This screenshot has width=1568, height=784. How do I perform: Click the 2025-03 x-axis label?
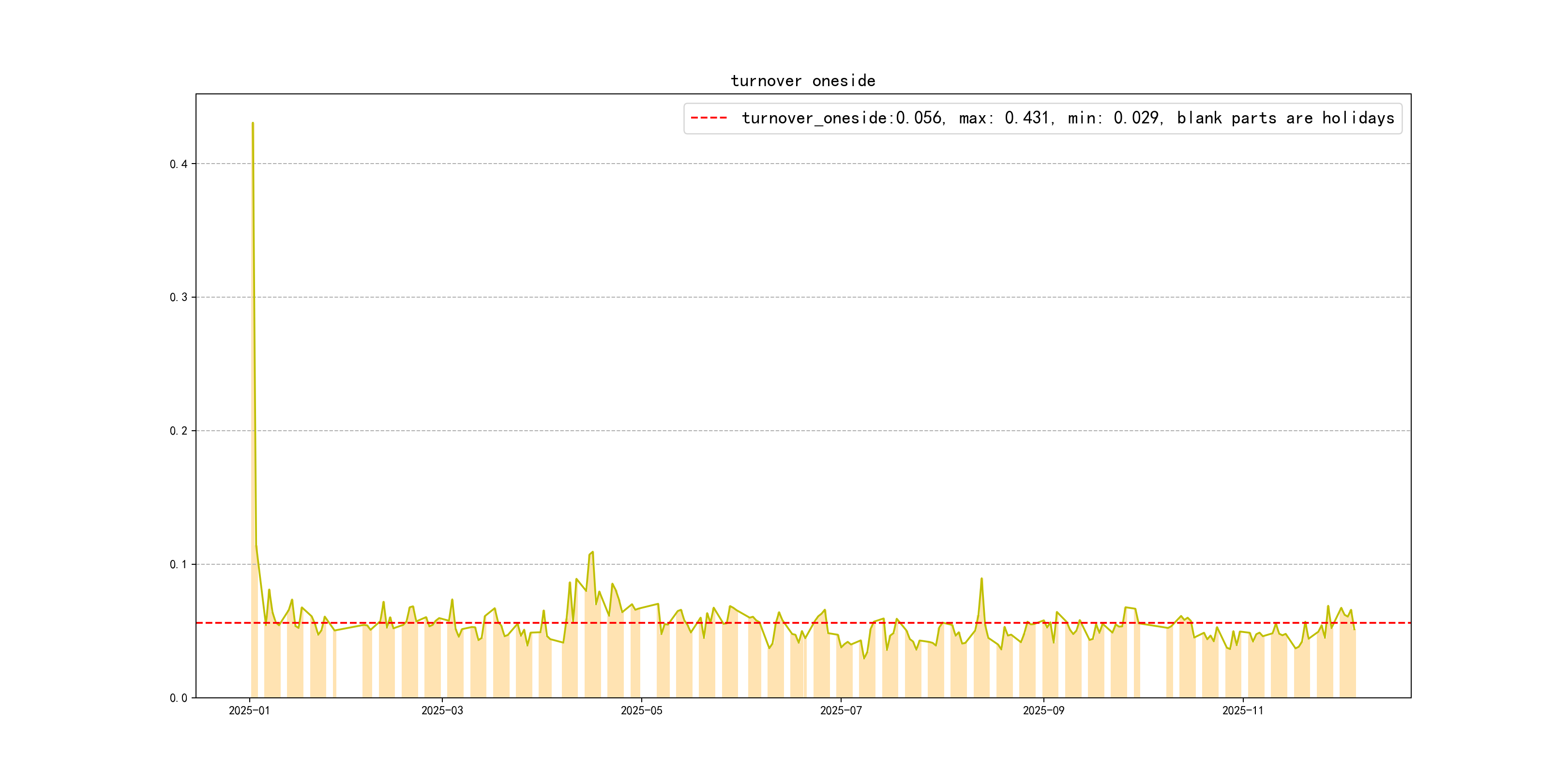(x=442, y=710)
